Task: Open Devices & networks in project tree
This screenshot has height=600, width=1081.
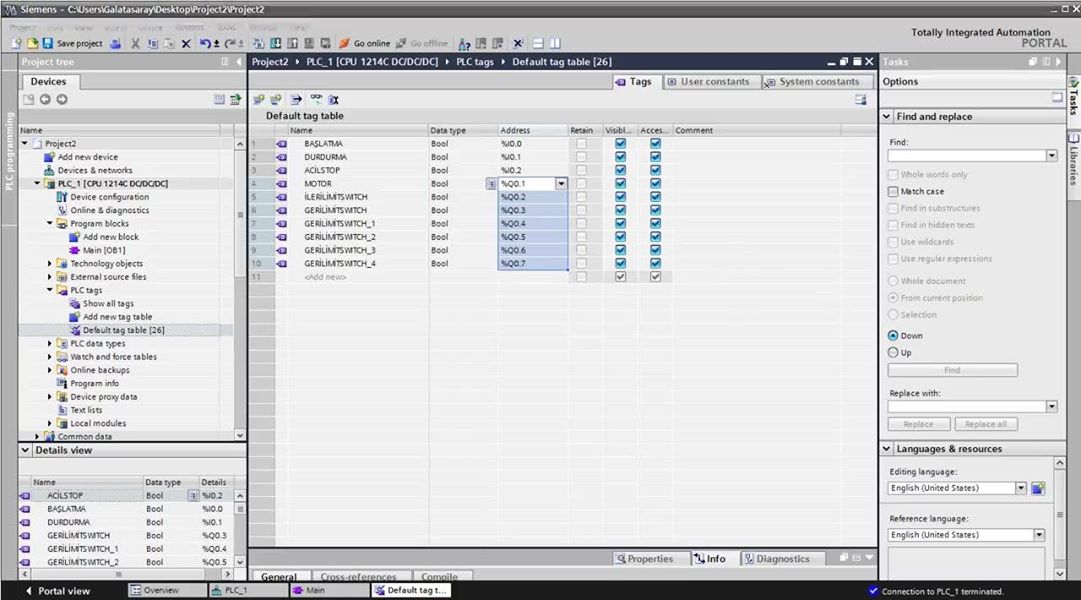Action: tap(95, 170)
